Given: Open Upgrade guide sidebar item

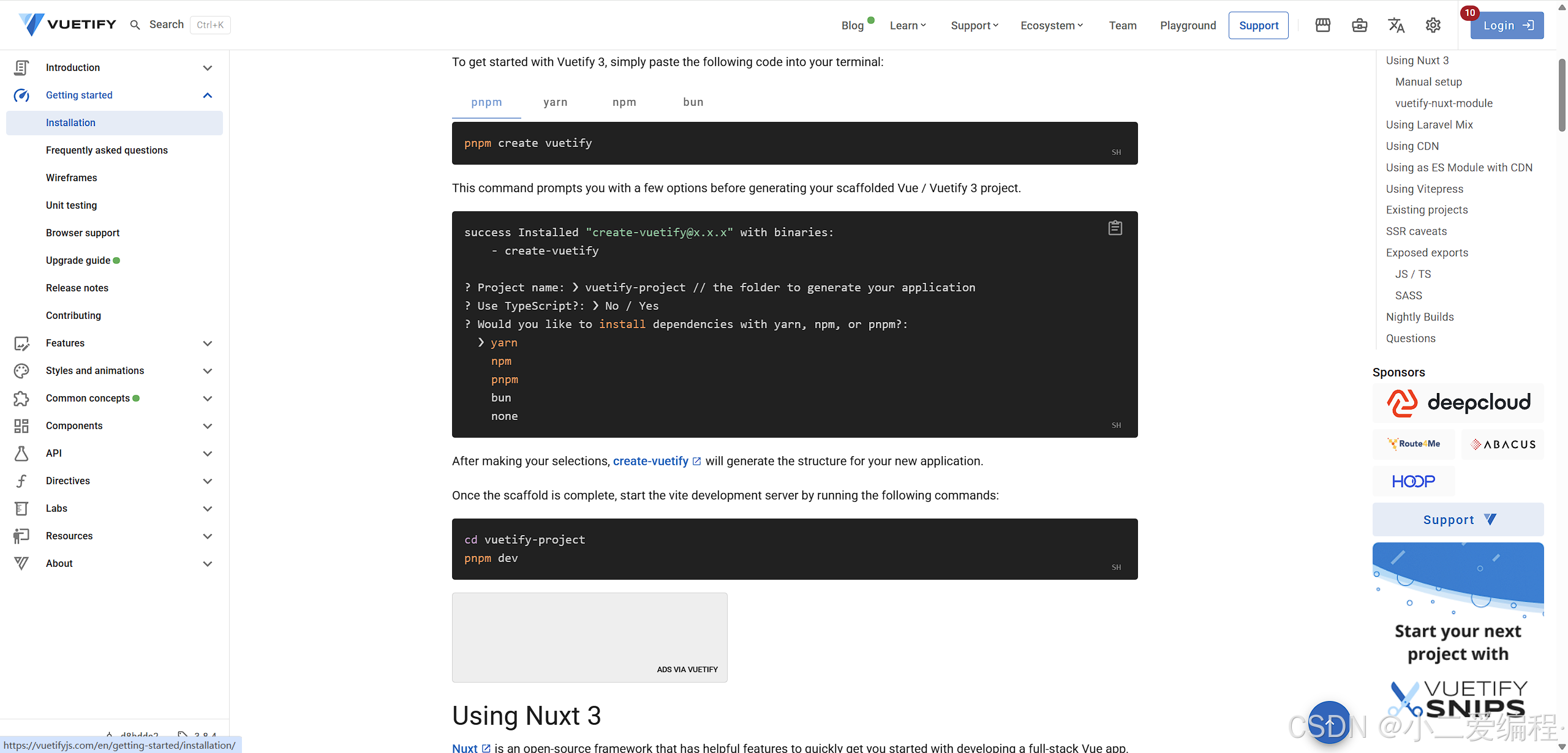Looking at the screenshot, I should tap(78, 260).
